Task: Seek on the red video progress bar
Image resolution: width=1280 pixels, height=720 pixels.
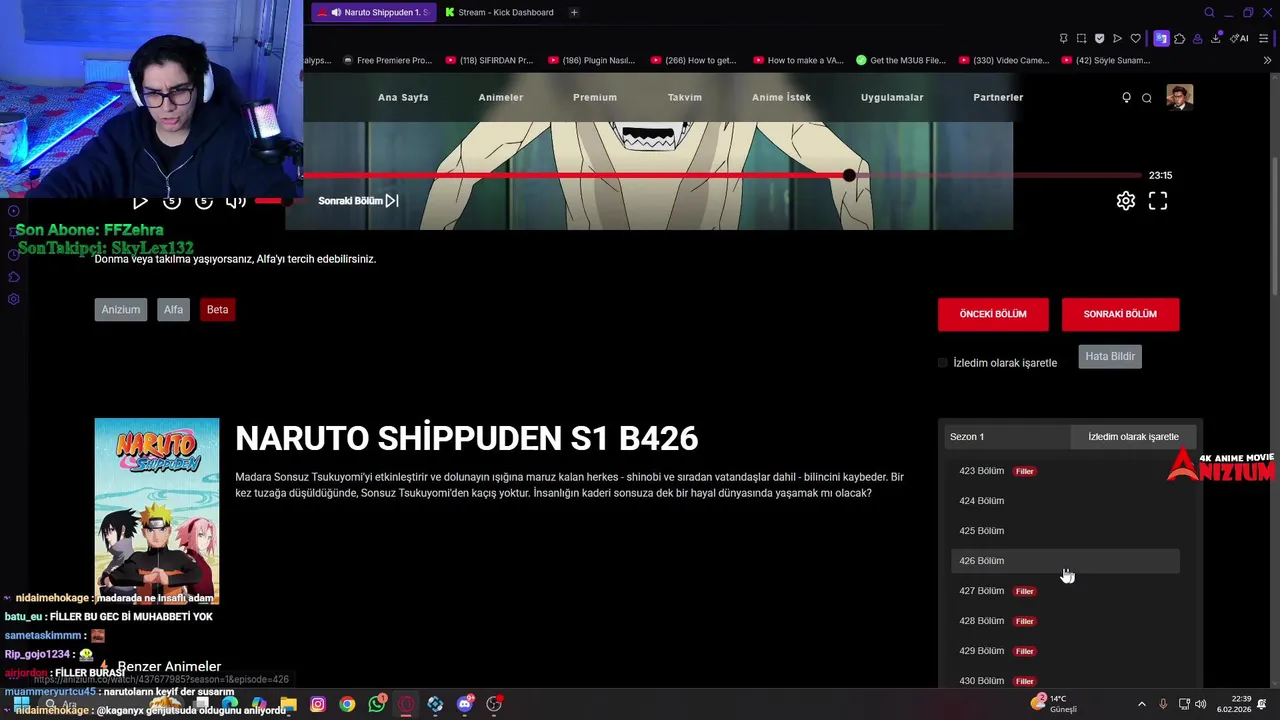Action: [x=721, y=175]
